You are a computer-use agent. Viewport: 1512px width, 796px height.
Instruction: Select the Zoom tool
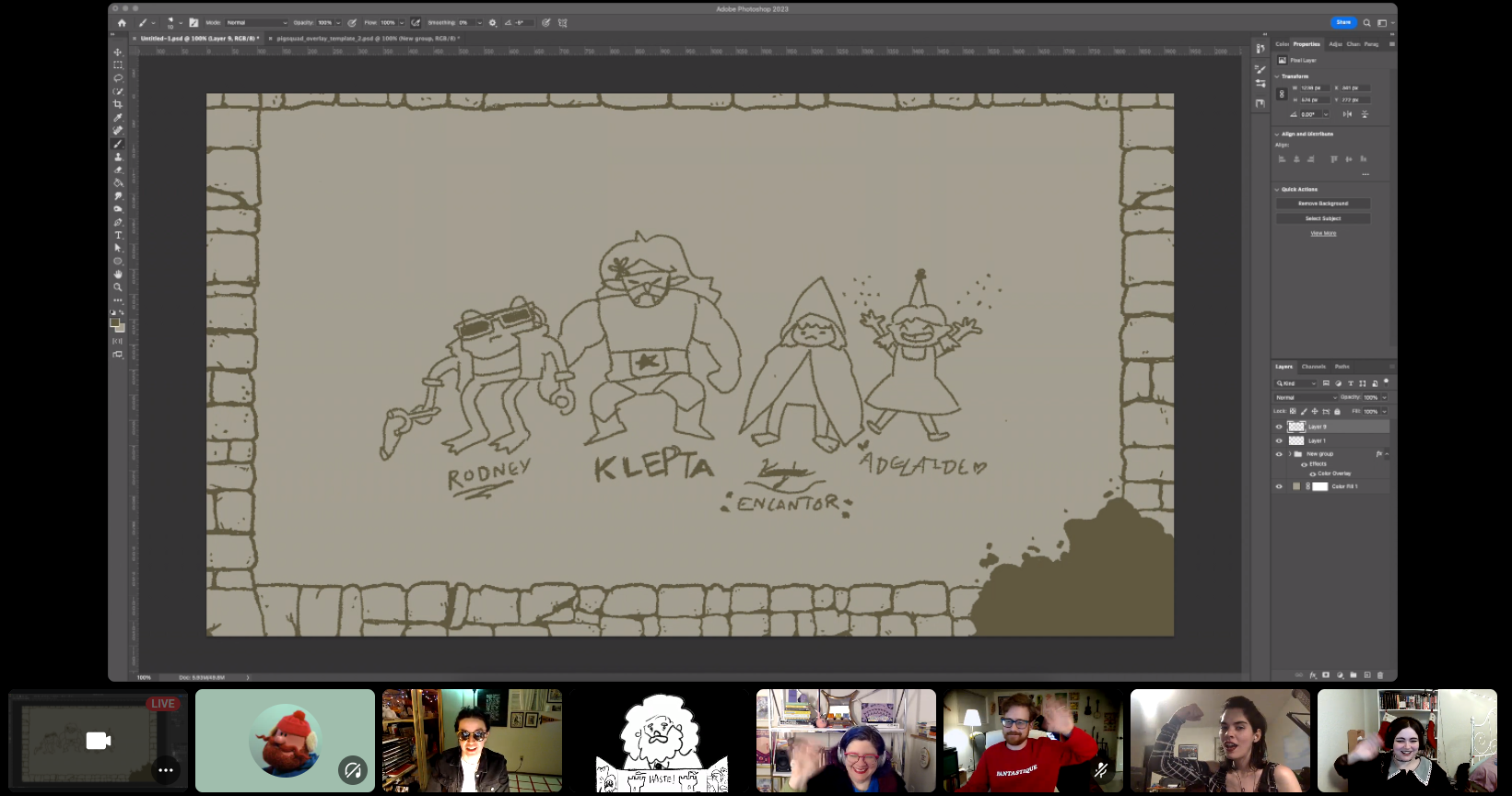(118, 287)
